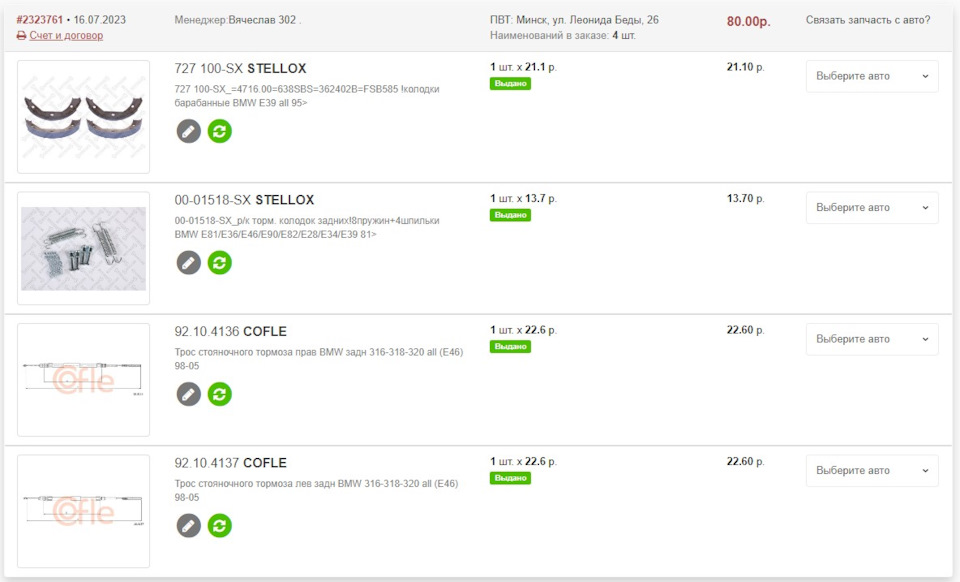Open brake shoes product thumbnail
The height and width of the screenshot is (582, 960).
[x=83, y=117]
